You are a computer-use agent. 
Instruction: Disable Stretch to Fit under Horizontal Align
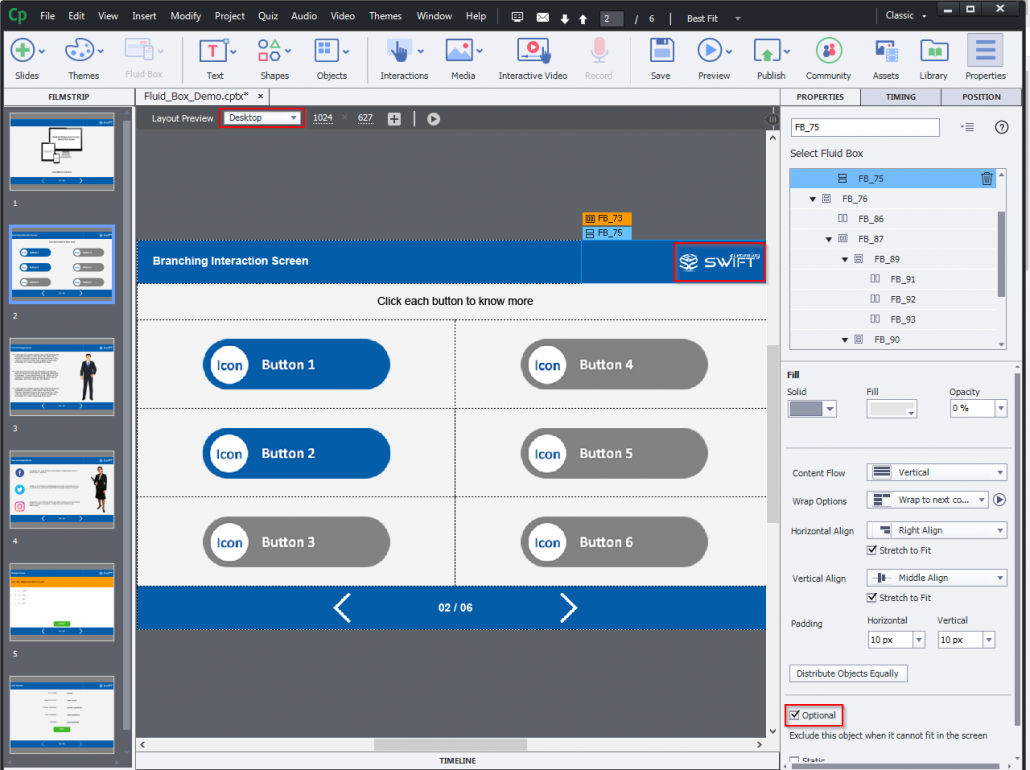tap(873, 549)
